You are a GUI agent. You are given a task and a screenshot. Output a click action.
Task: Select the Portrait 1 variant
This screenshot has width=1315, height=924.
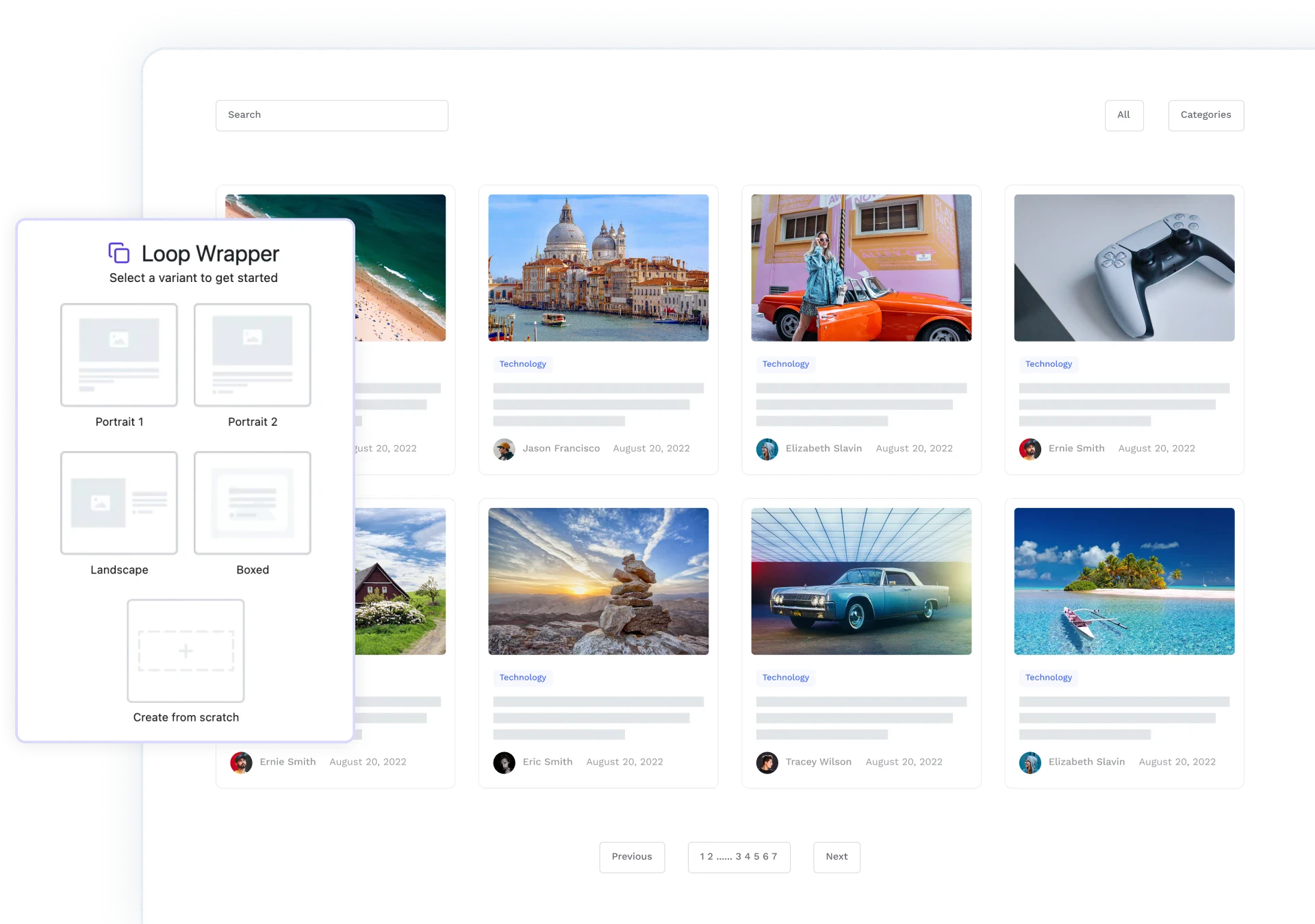click(118, 355)
